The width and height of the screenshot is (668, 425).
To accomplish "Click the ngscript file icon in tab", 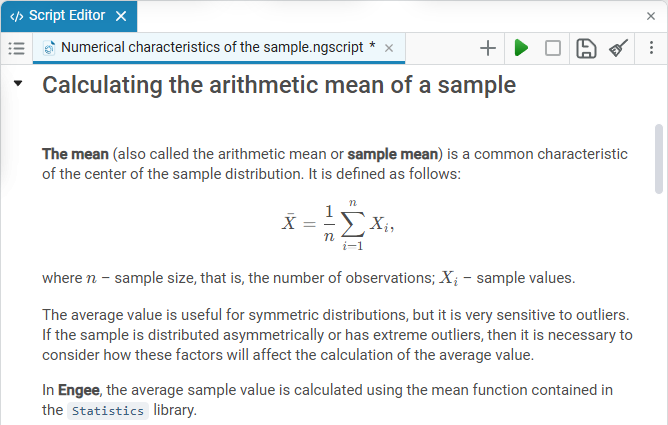I will click(x=49, y=48).
